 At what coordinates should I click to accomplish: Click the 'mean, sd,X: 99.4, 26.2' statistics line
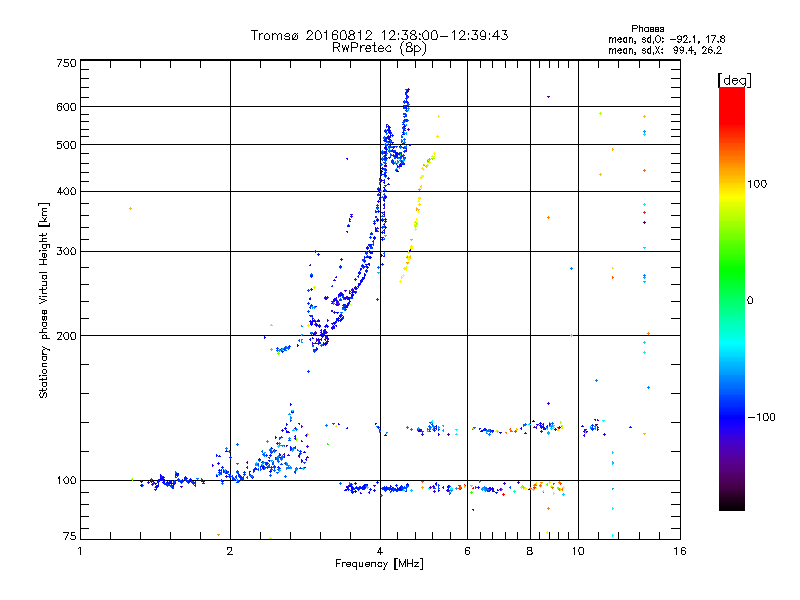(x=665, y=50)
